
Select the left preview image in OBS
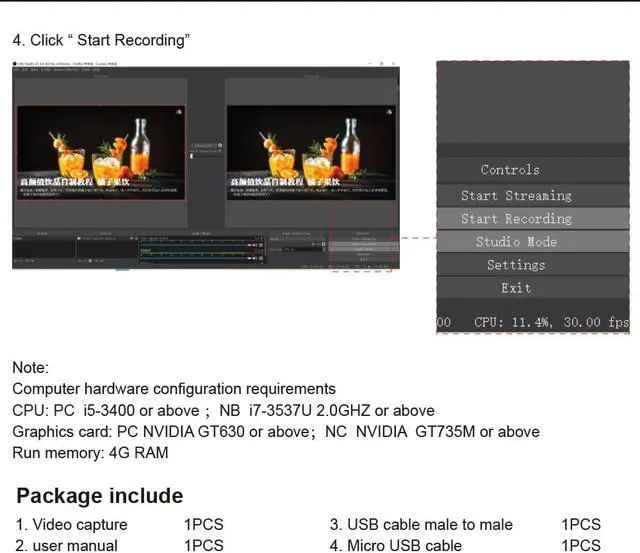point(101,153)
